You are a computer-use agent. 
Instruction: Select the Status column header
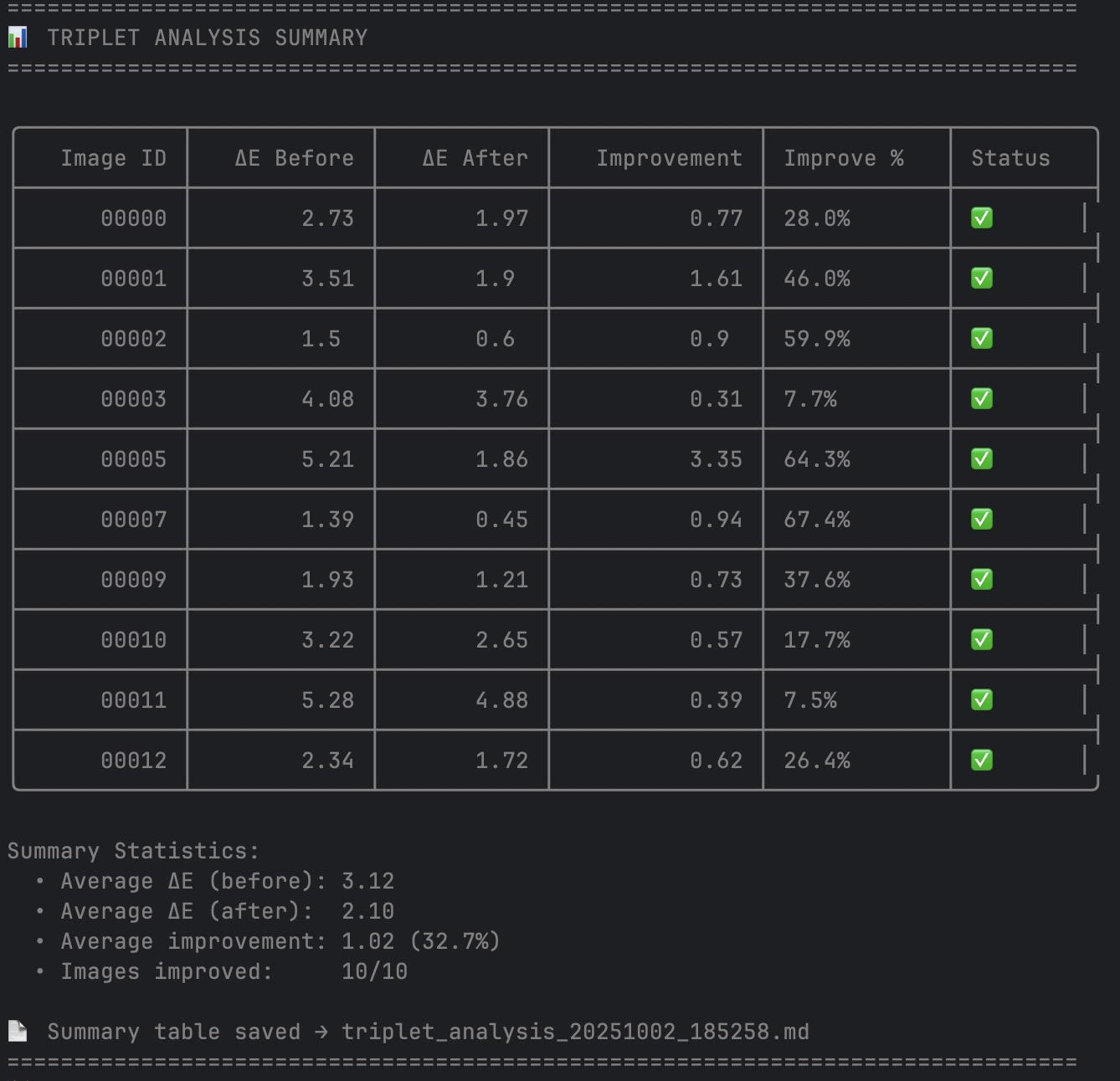(1010, 158)
